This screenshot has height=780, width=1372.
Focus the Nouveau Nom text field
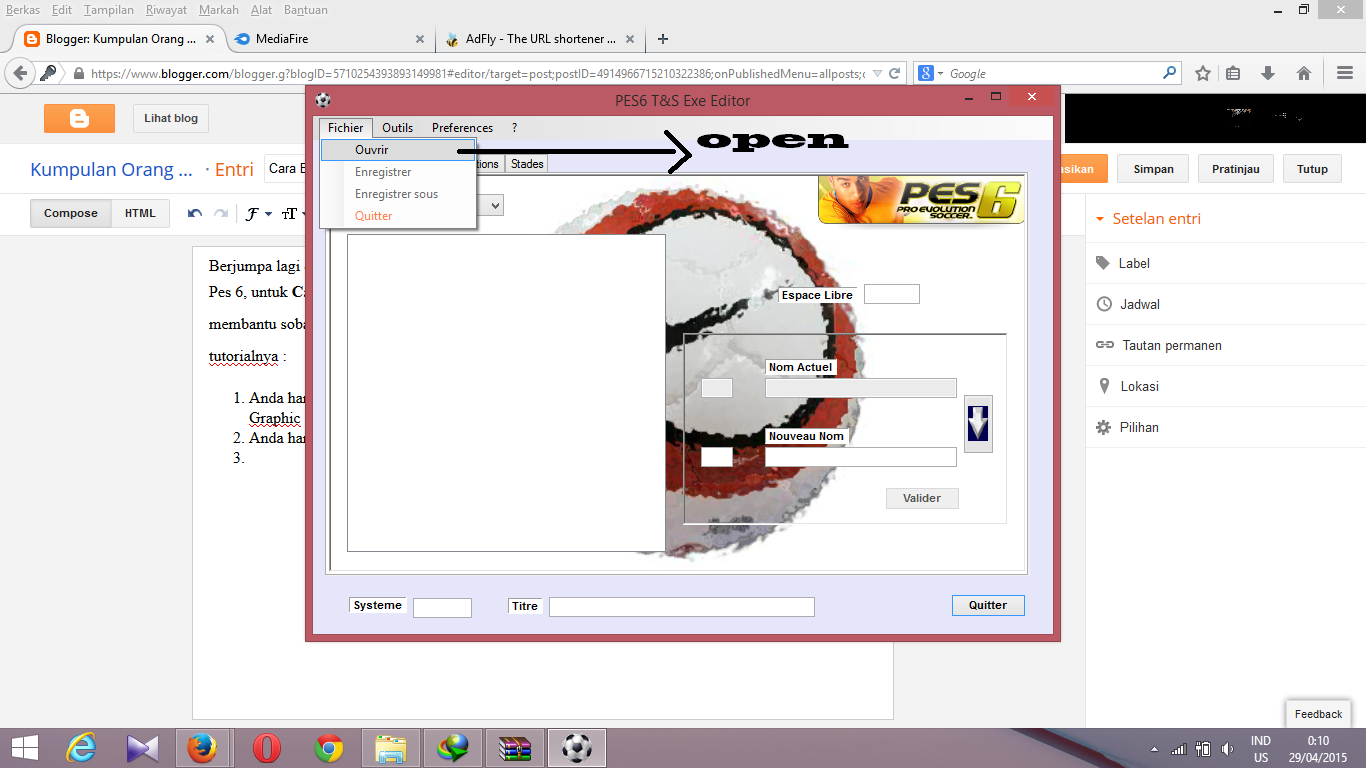860,457
